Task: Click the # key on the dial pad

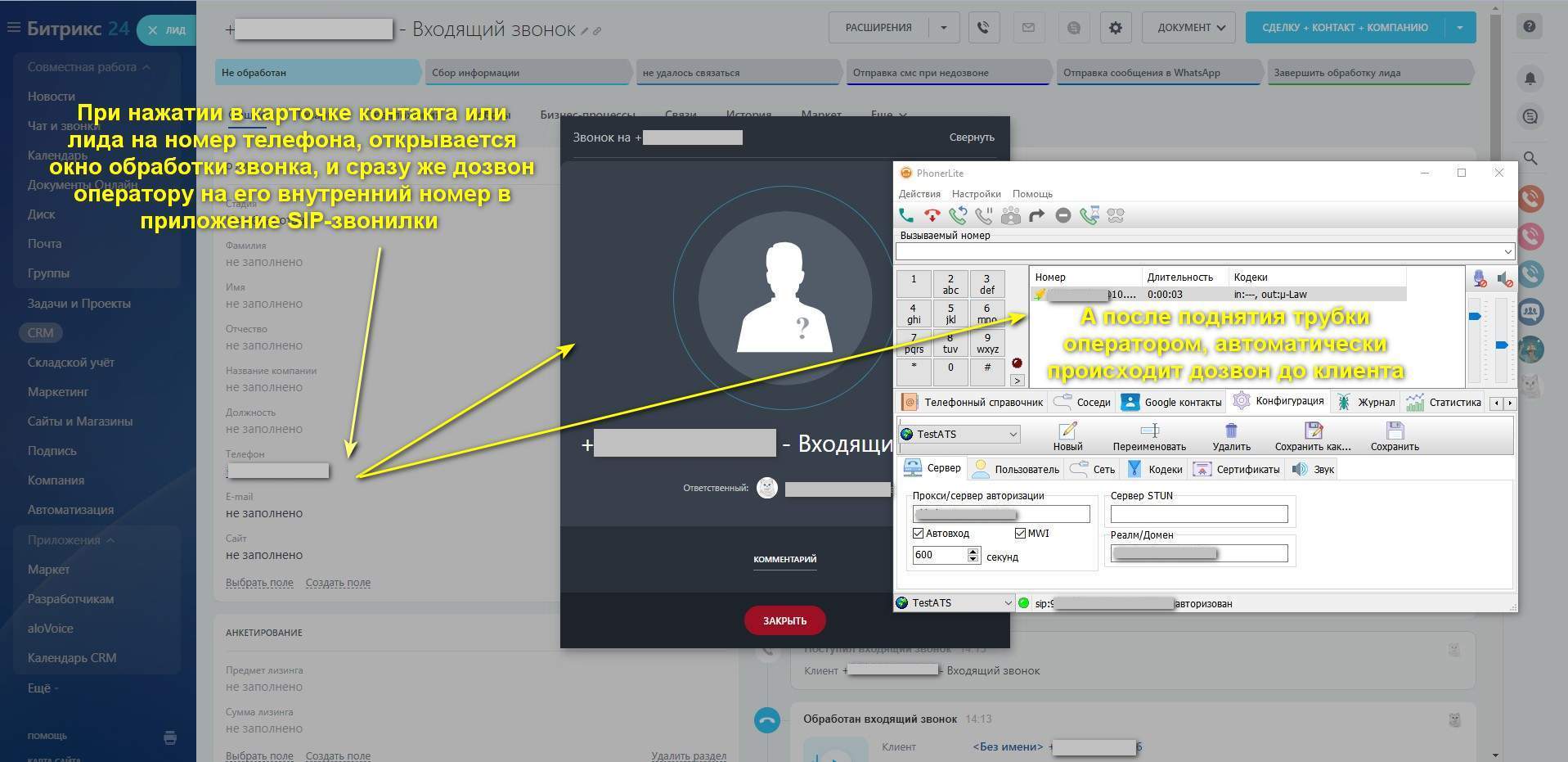Action: [x=987, y=371]
